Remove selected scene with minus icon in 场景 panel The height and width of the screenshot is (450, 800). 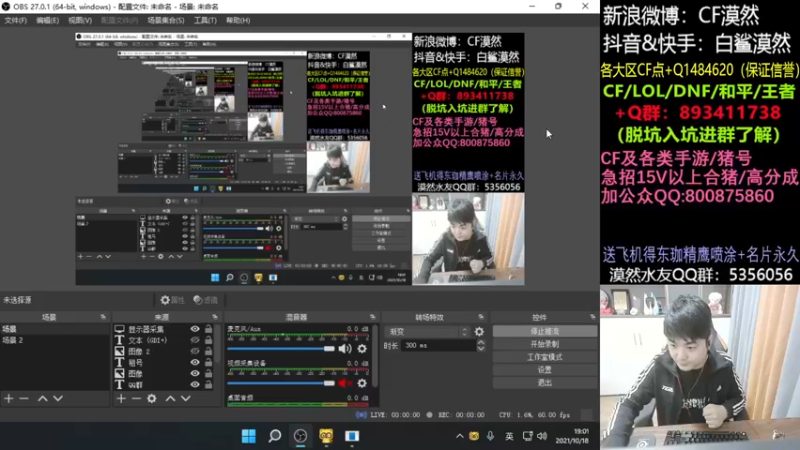[24, 398]
